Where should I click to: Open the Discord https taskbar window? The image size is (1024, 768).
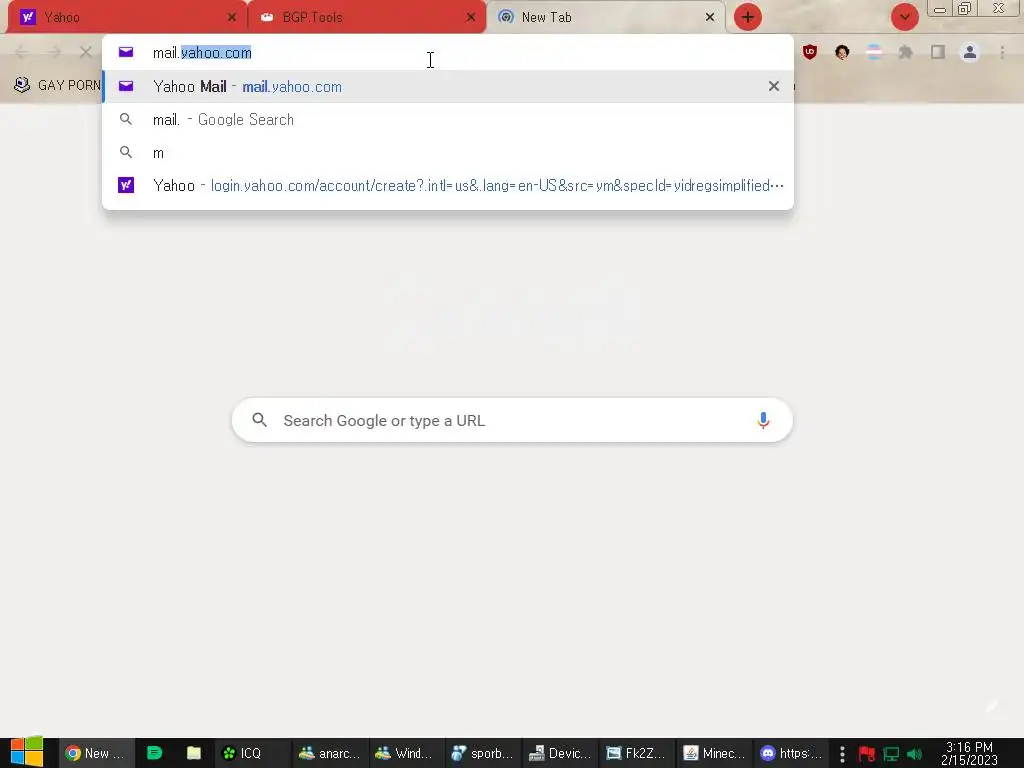click(792, 753)
